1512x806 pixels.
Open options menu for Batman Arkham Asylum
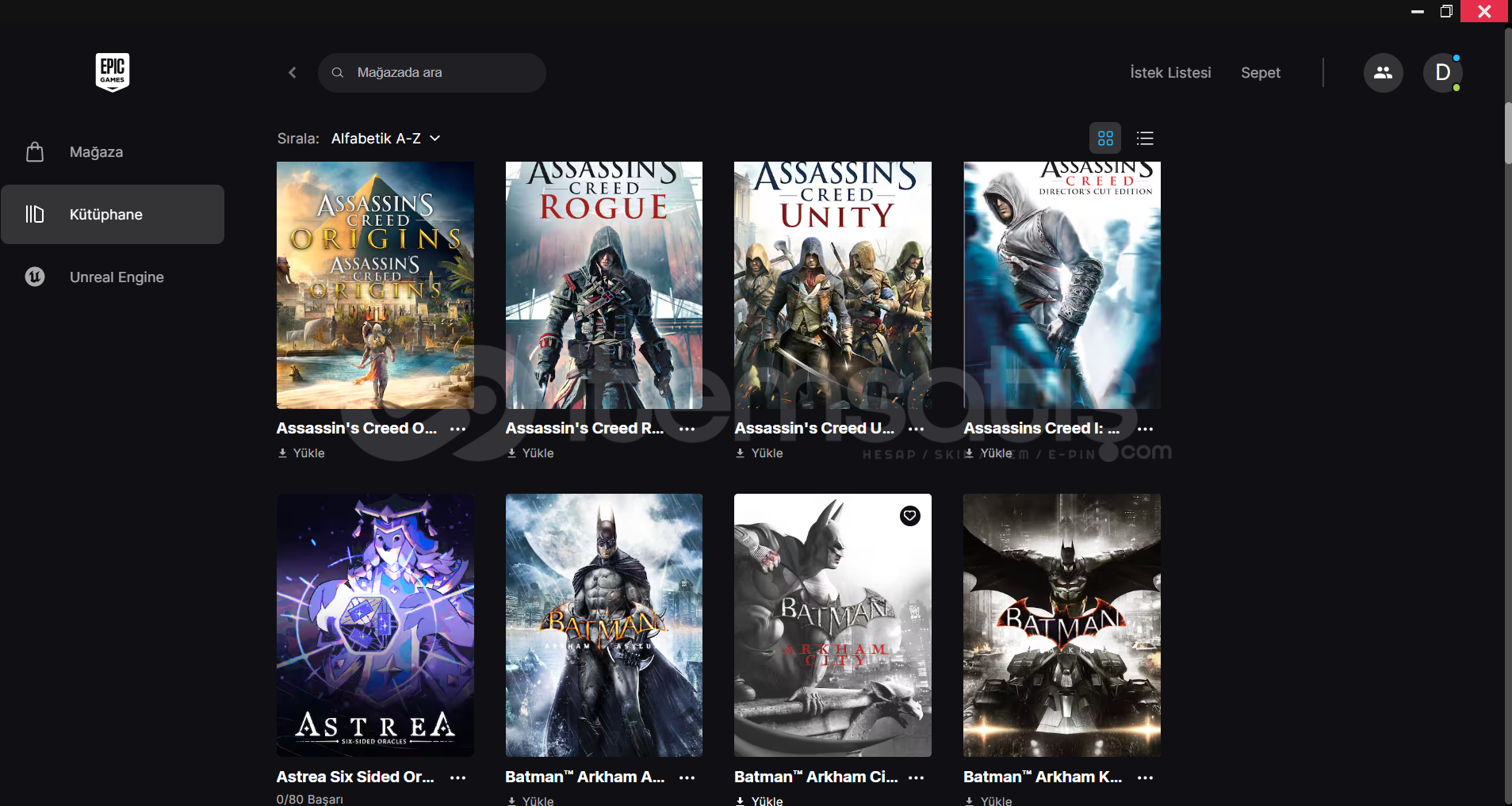[x=687, y=777]
